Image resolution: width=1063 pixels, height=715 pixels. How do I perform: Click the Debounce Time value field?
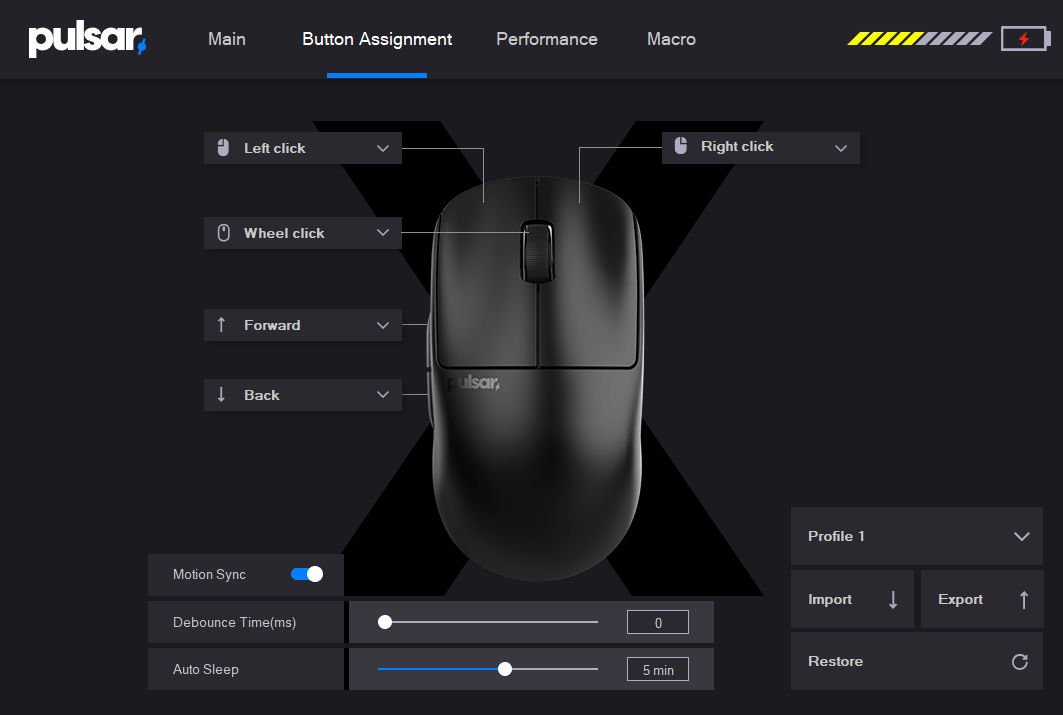click(x=657, y=621)
